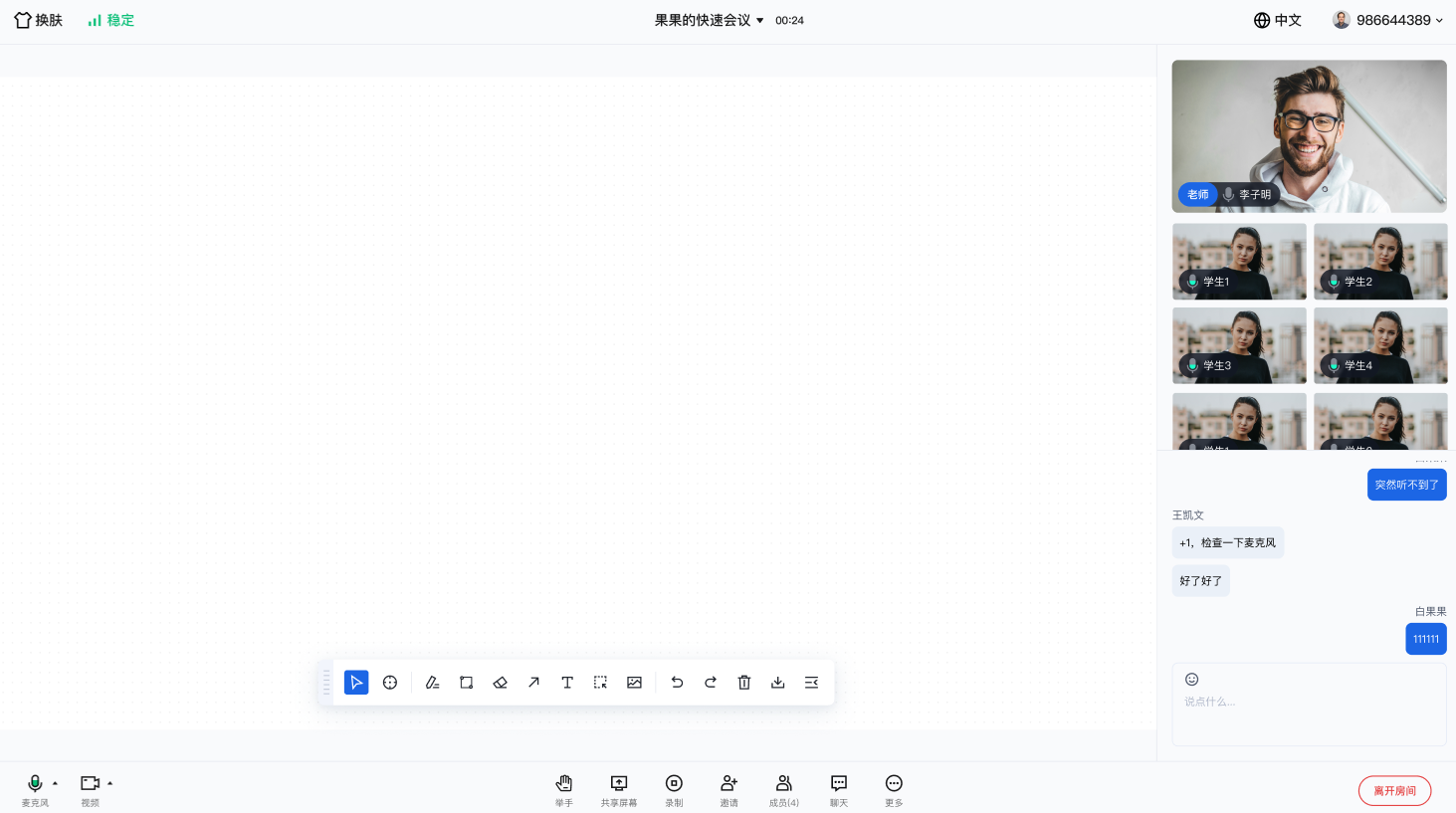
Task: Open video options arrow
Action: tap(109, 783)
